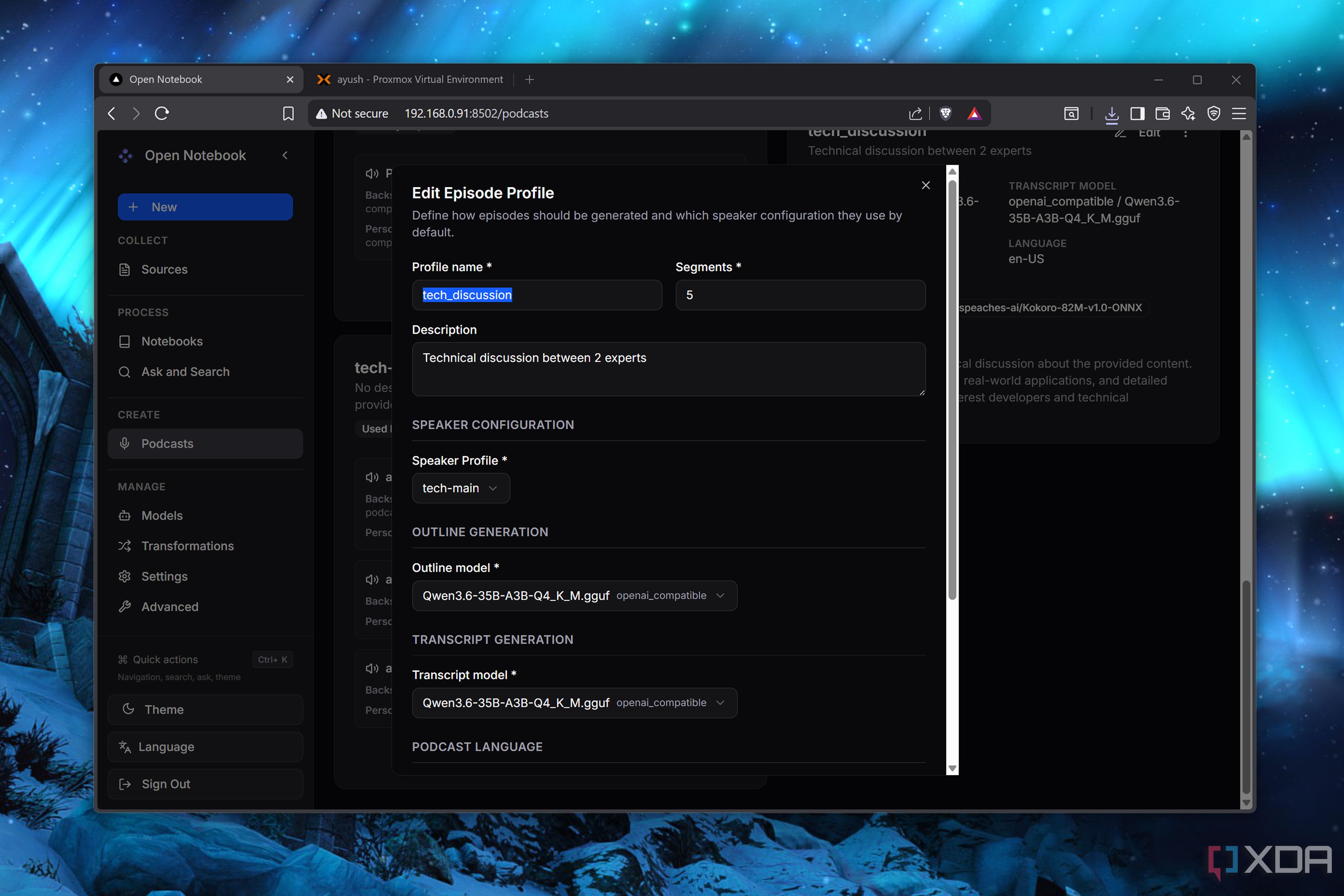Click the Language button

[205, 746]
